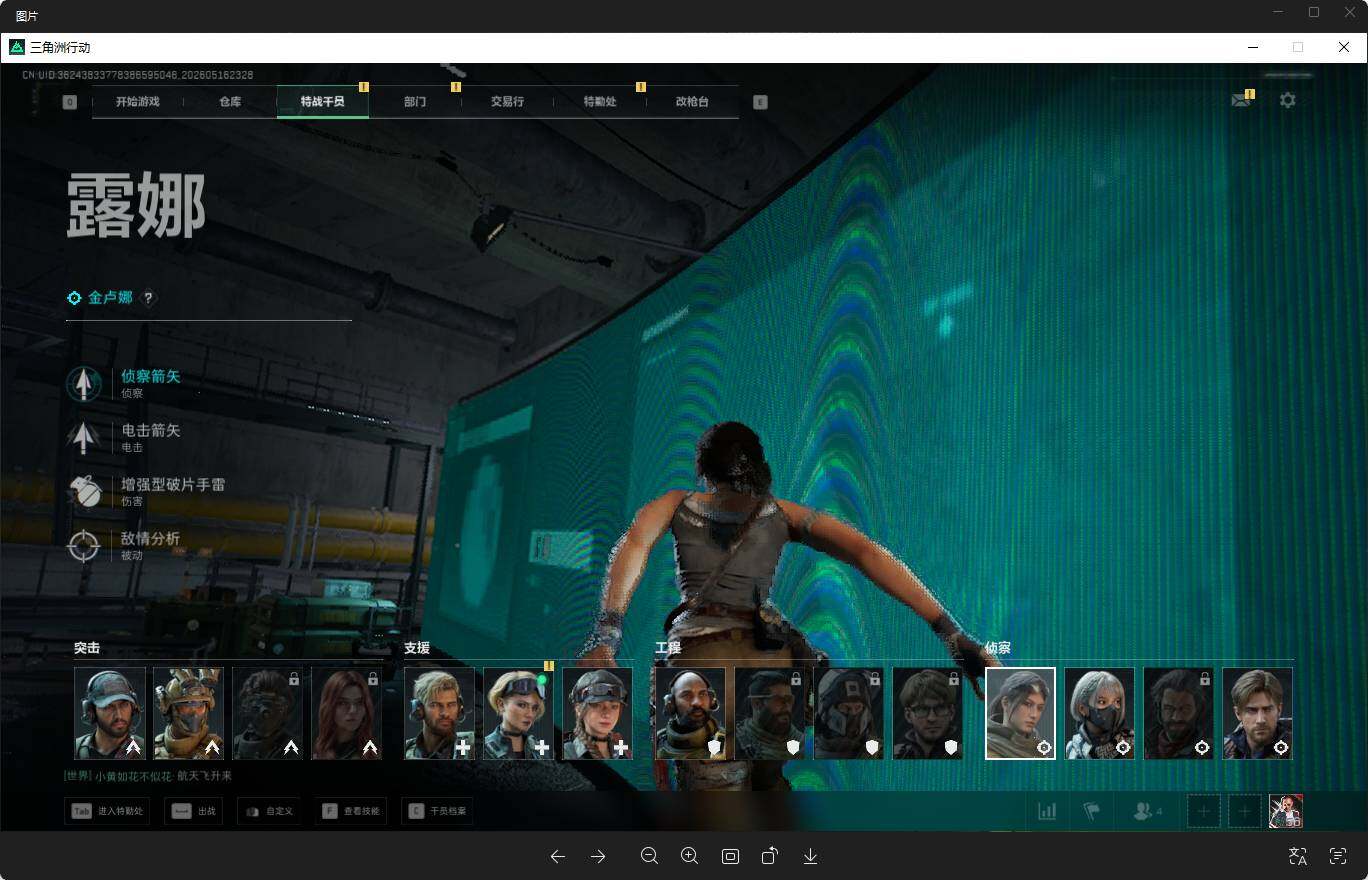Choose the assault operator with tan helmet and mask
Screen dimensions: 1368x880
(189, 714)
